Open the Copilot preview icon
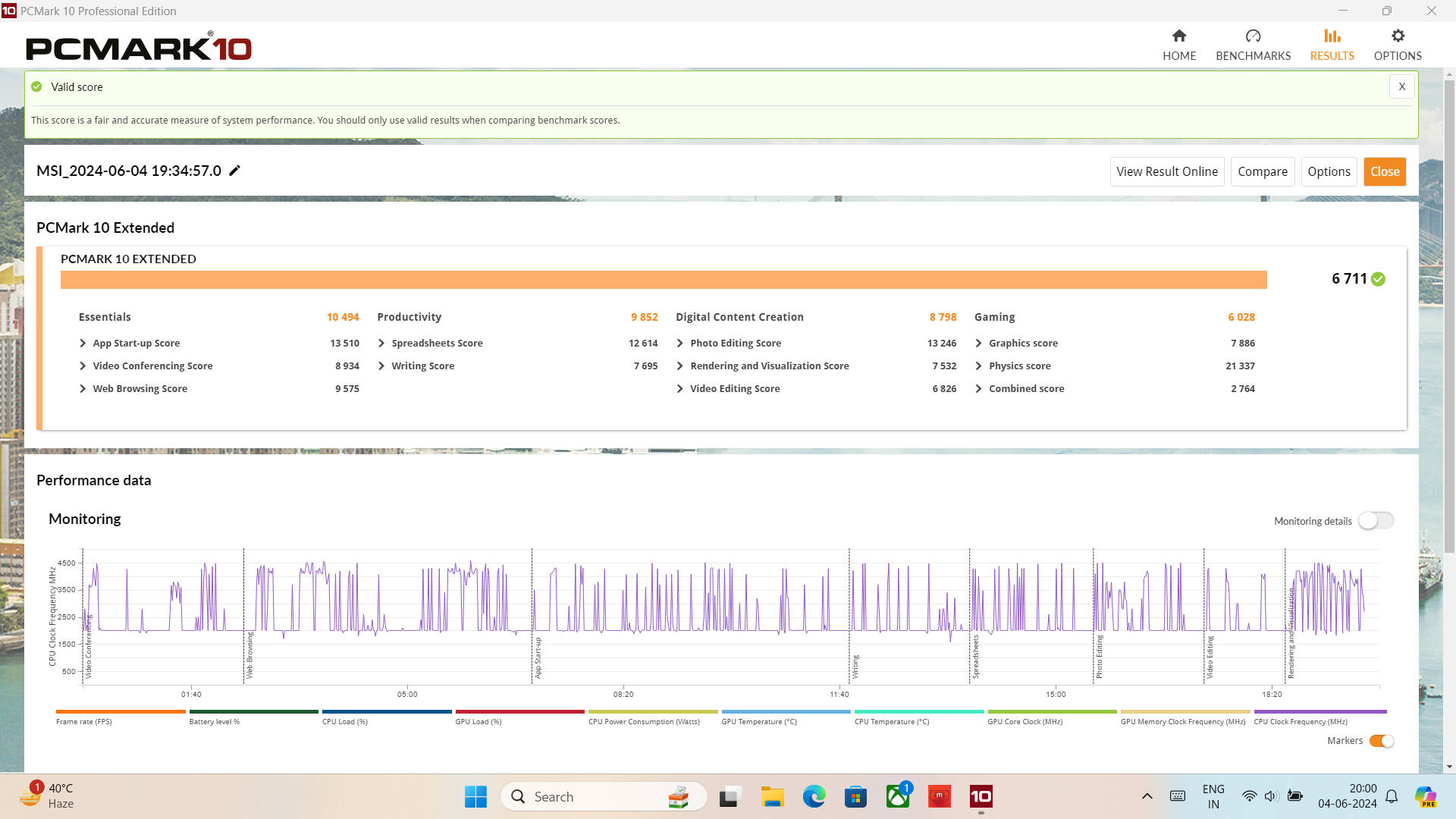 pos(1426,796)
